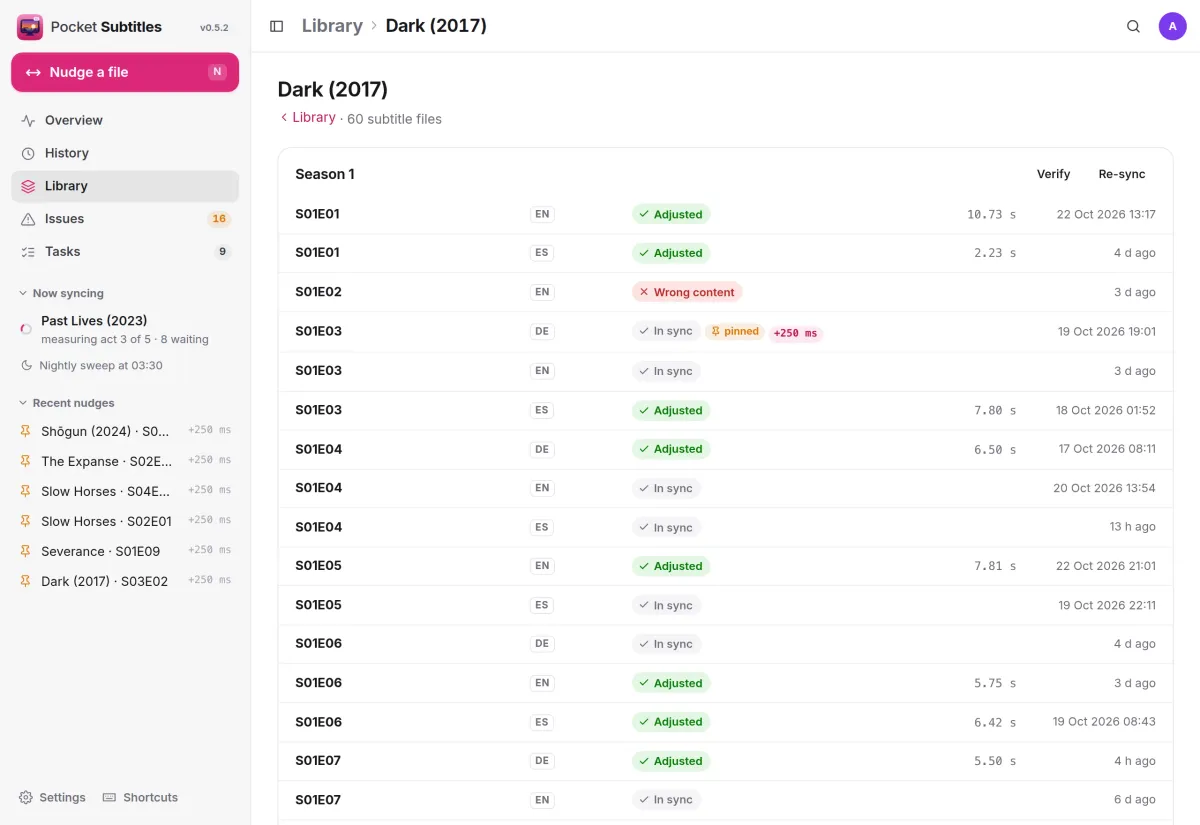Collapse the Now syncing section
1200x825 pixels.
(x=62, y=293)
